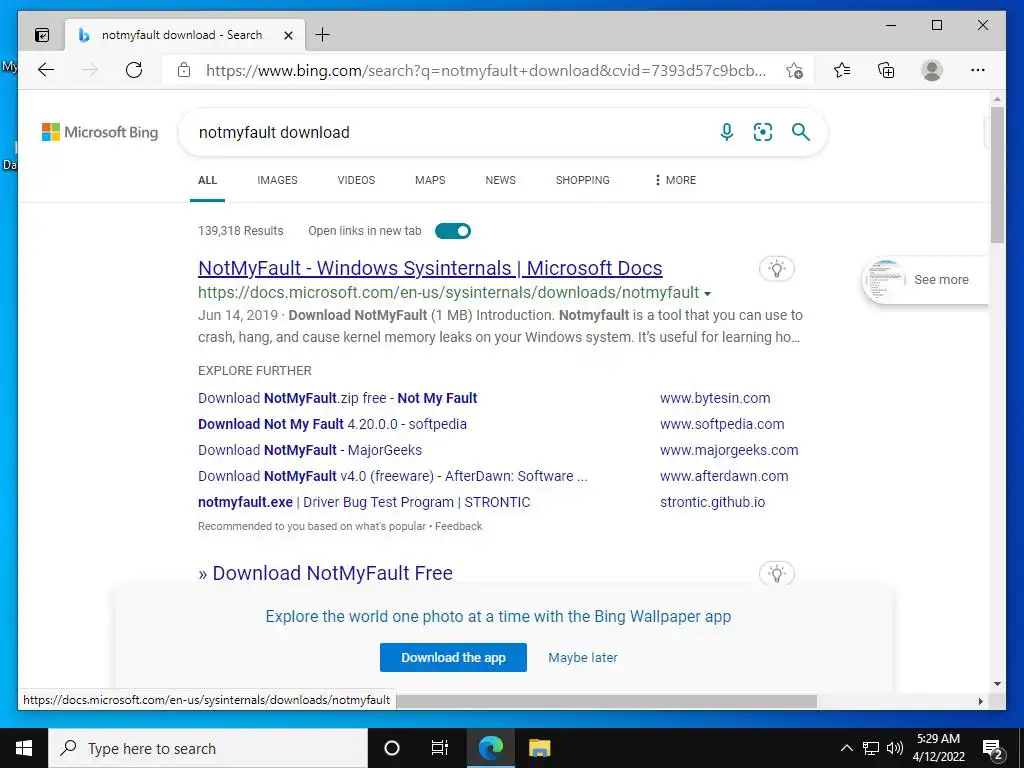This screenshot has width=1024, height=768.
Task: Switch to the VIDEOS tab
Action: tap(356, 180)
